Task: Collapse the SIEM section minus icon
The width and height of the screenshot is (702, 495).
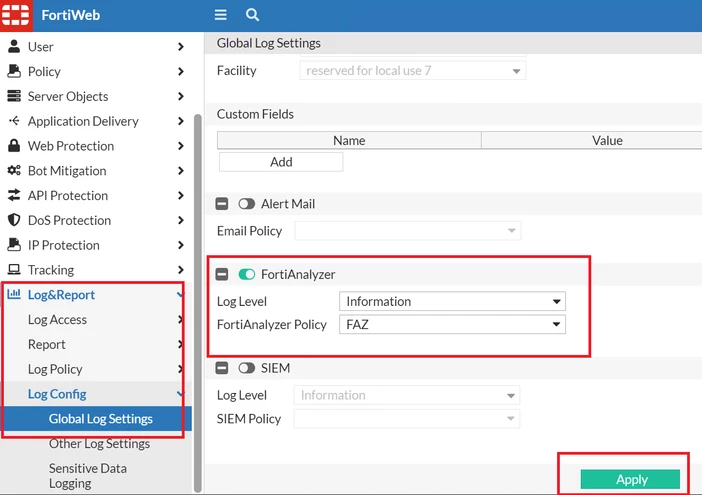Action: pyautogui.click(x=222, y=368)
